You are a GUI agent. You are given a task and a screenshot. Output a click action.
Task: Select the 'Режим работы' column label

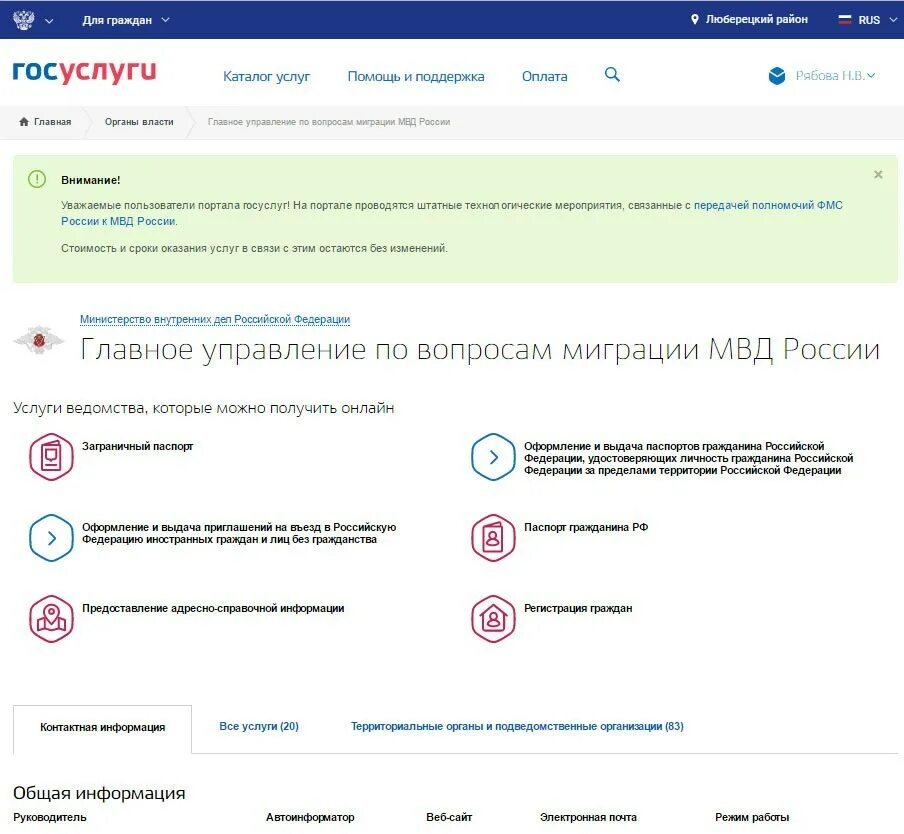[752, 817]
